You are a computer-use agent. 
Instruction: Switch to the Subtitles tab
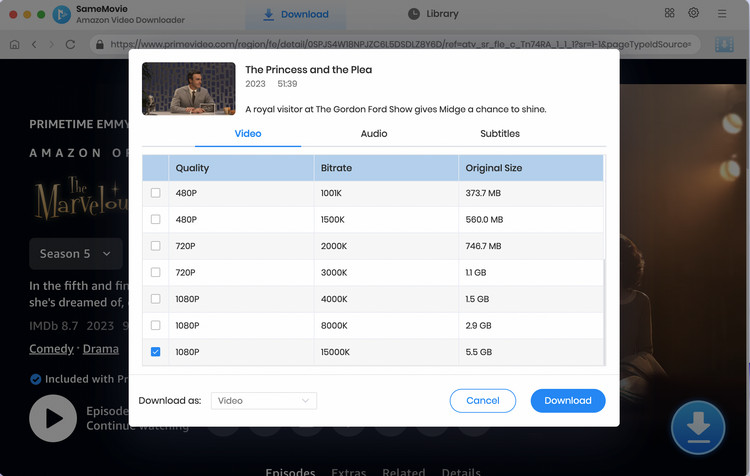[x=500, y=133]
